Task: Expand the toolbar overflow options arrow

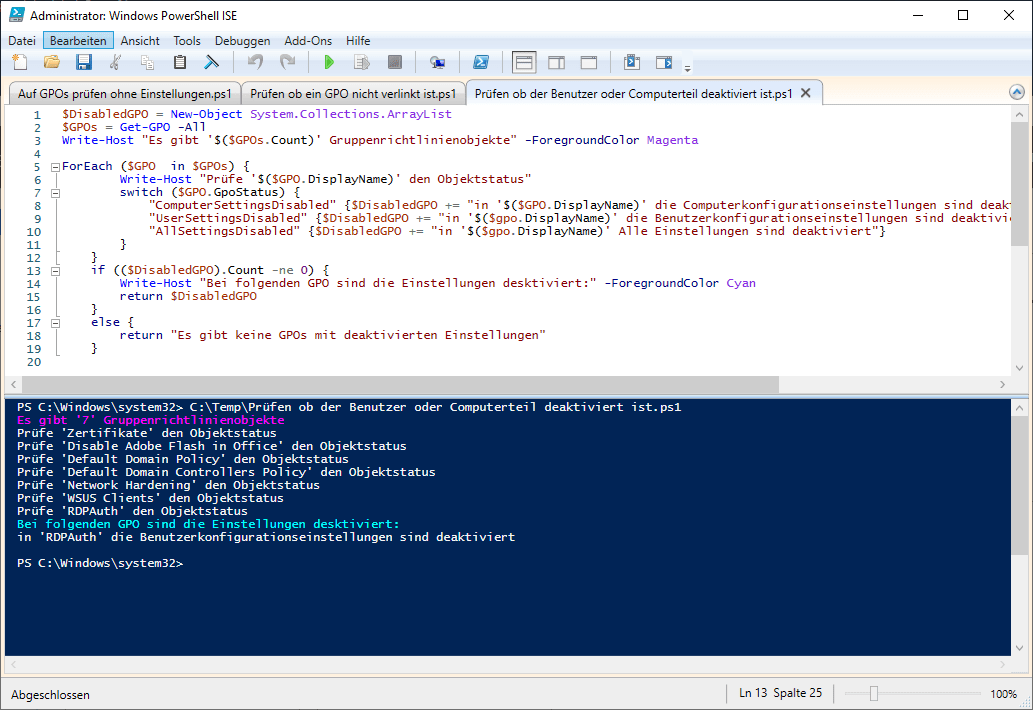Action: tap(687, 68)
